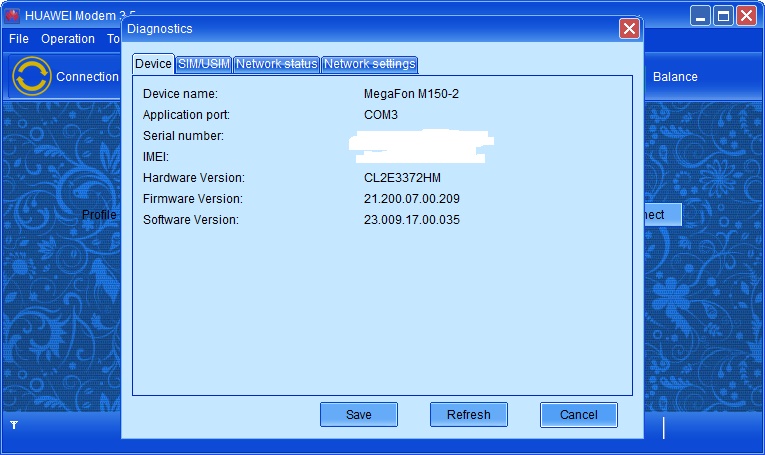
Task: Switch to the Device tab
Action: (153, 64)
